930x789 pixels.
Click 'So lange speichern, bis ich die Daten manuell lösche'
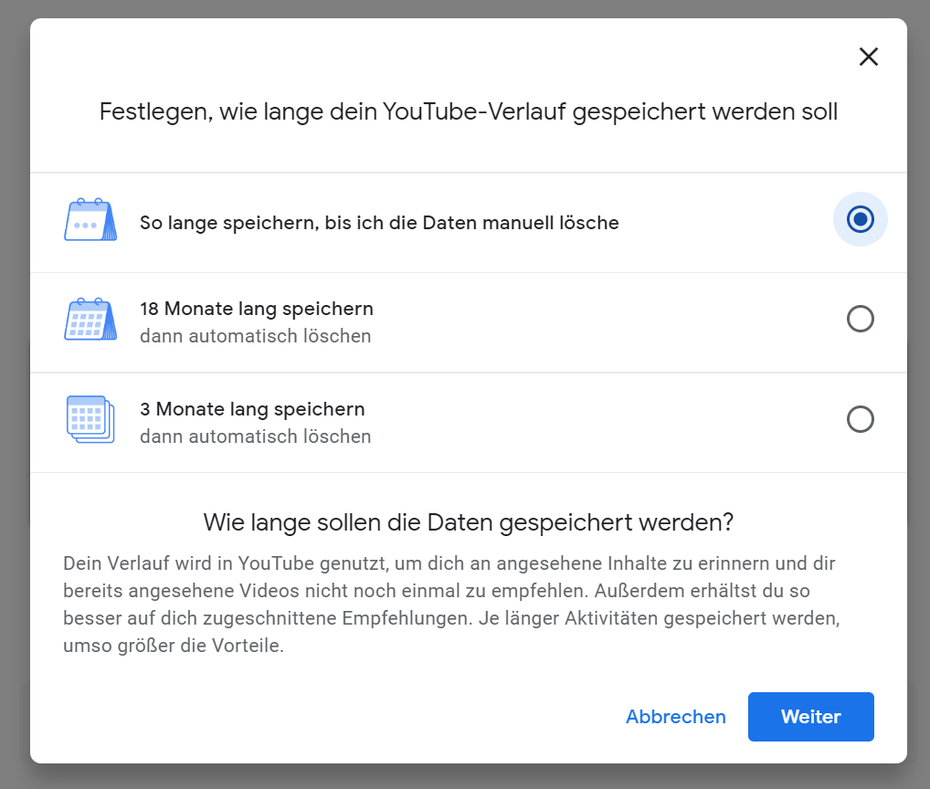[x=379, y=222]
